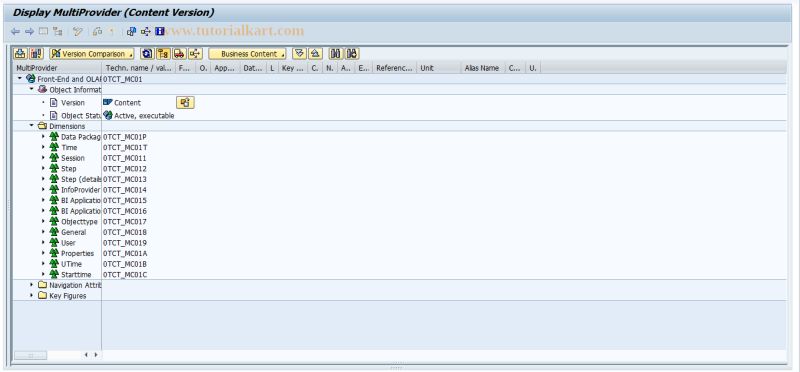The image size is (800, 372).
Task: Select the Step (details) dimension row
Action: (x=81, y=179)
